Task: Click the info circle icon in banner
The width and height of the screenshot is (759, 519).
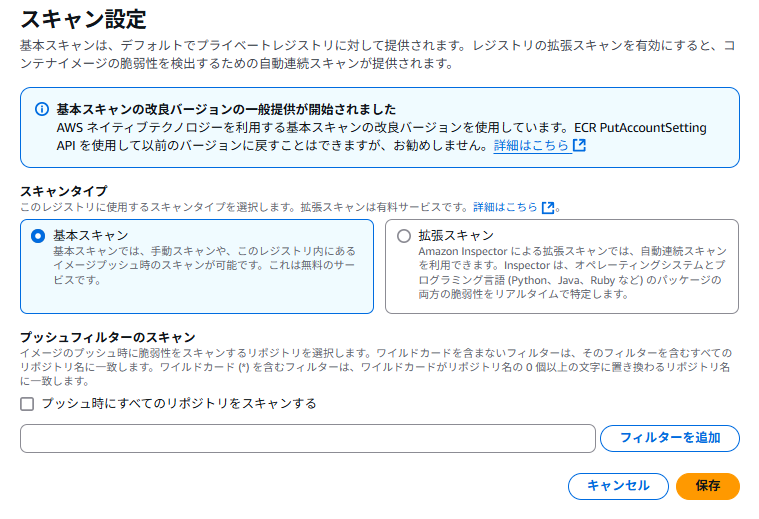Action: [42, 109]
